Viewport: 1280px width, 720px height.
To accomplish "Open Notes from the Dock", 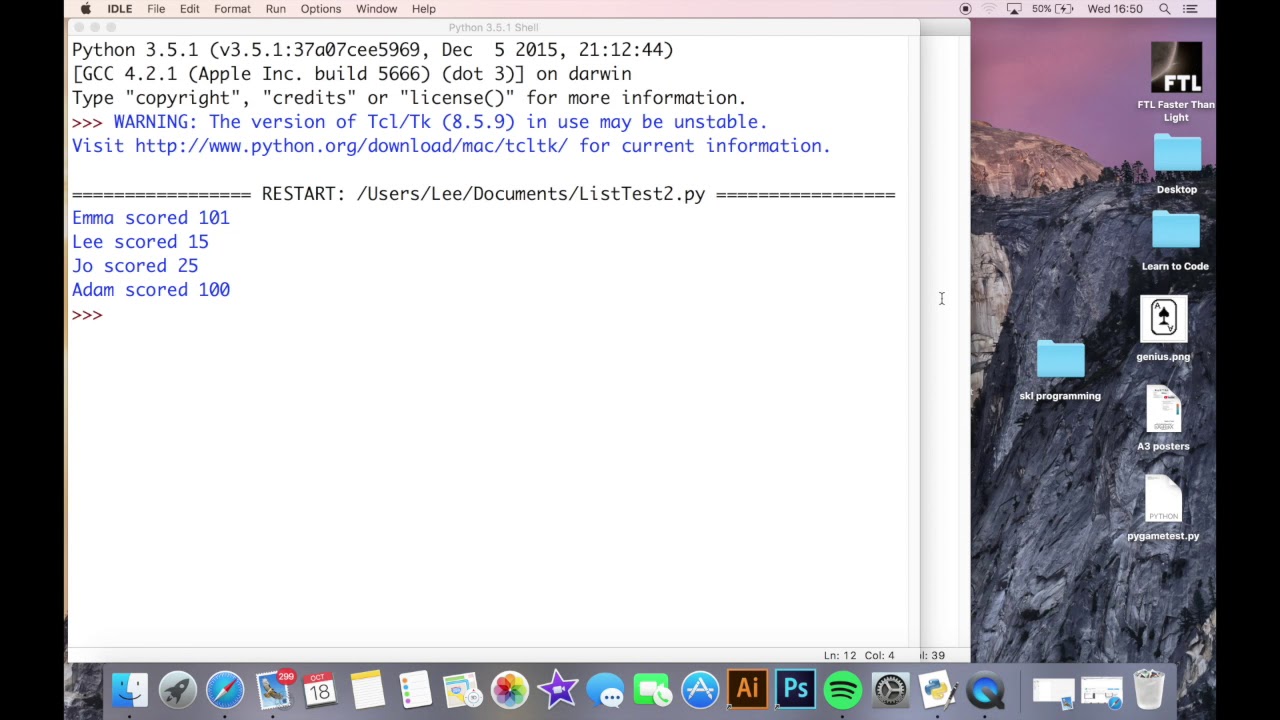I will coord(367,690).
